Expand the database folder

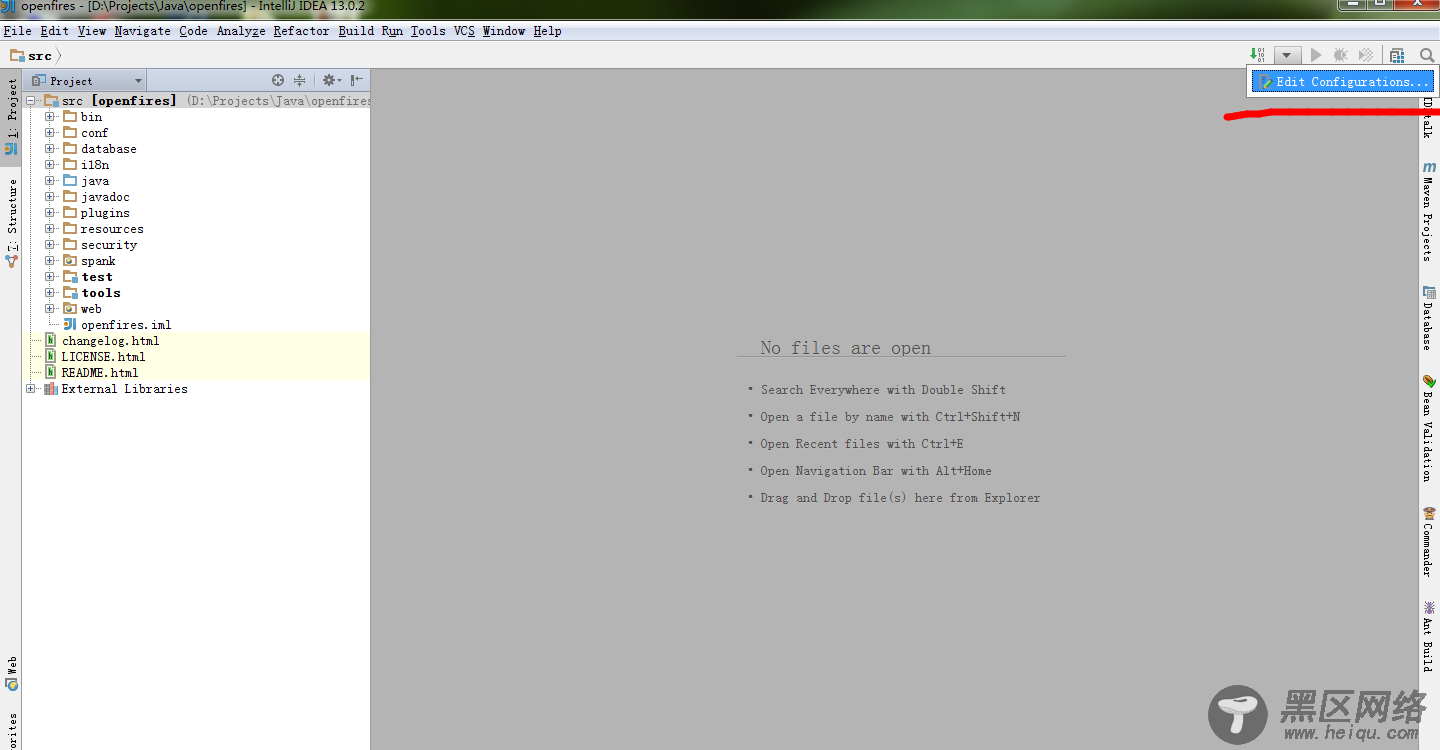(x=49, y=149)
